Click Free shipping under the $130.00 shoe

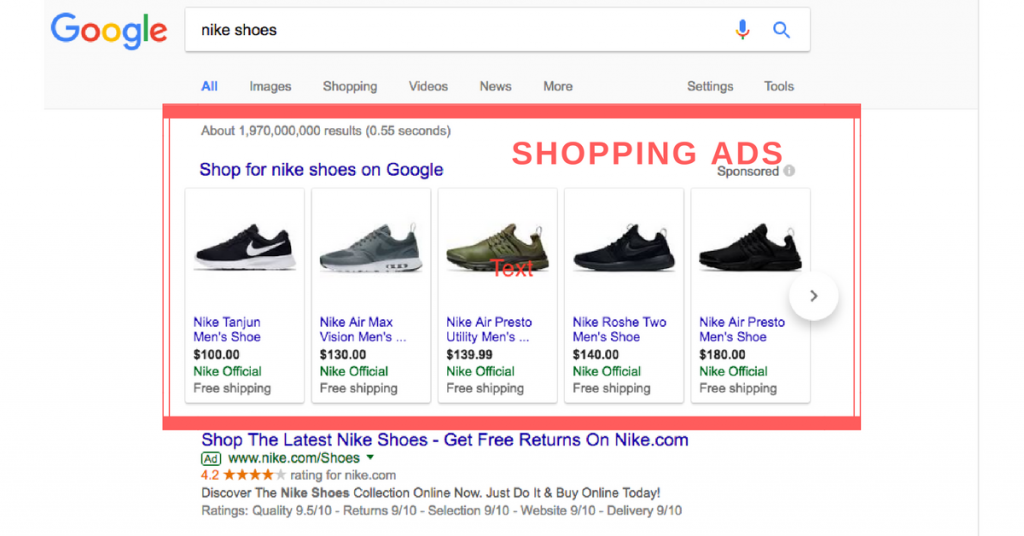pyautogui.click(x=359, y=388)
